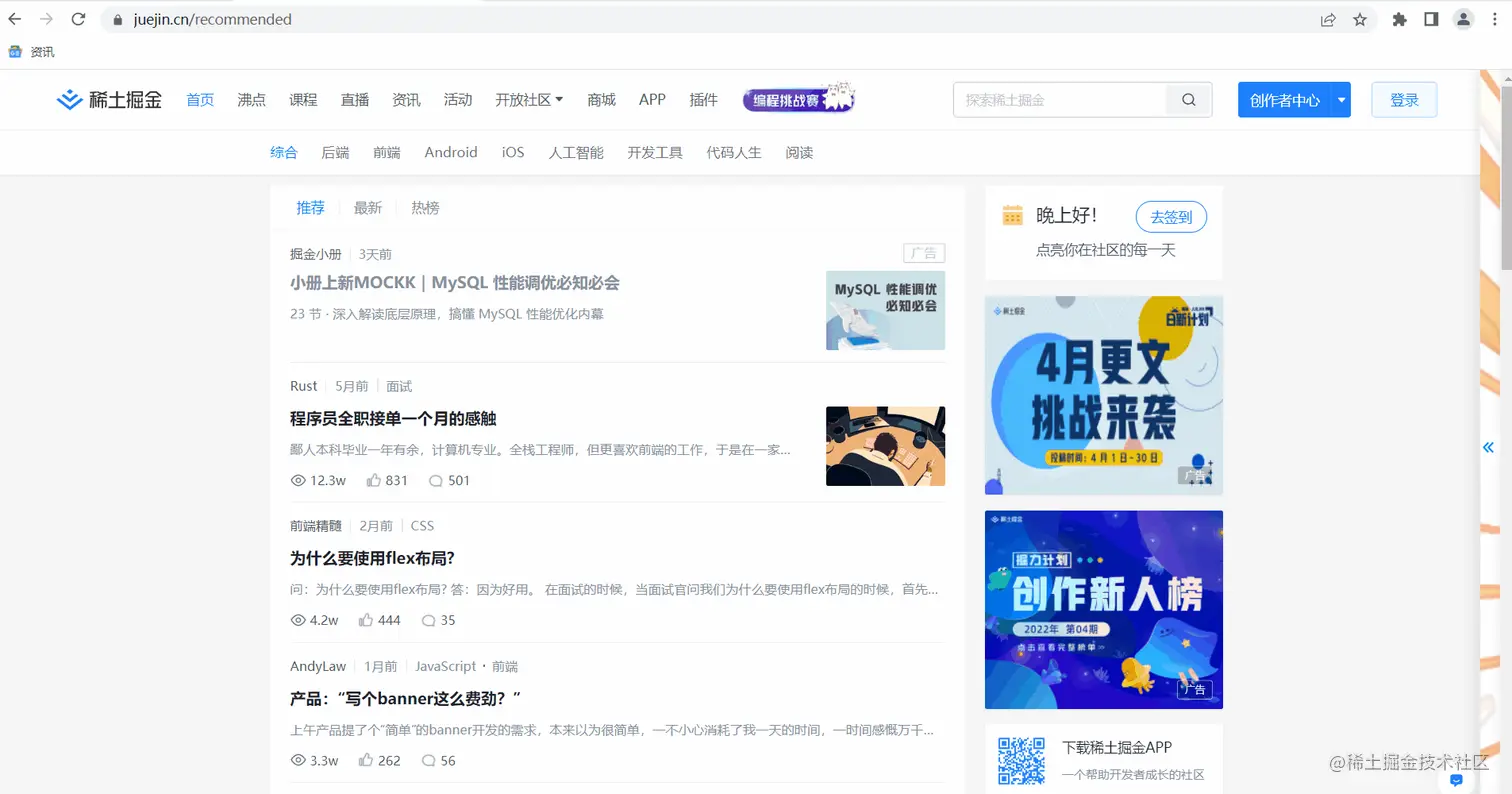Go to the 首页 navigation item

(200, 99)
